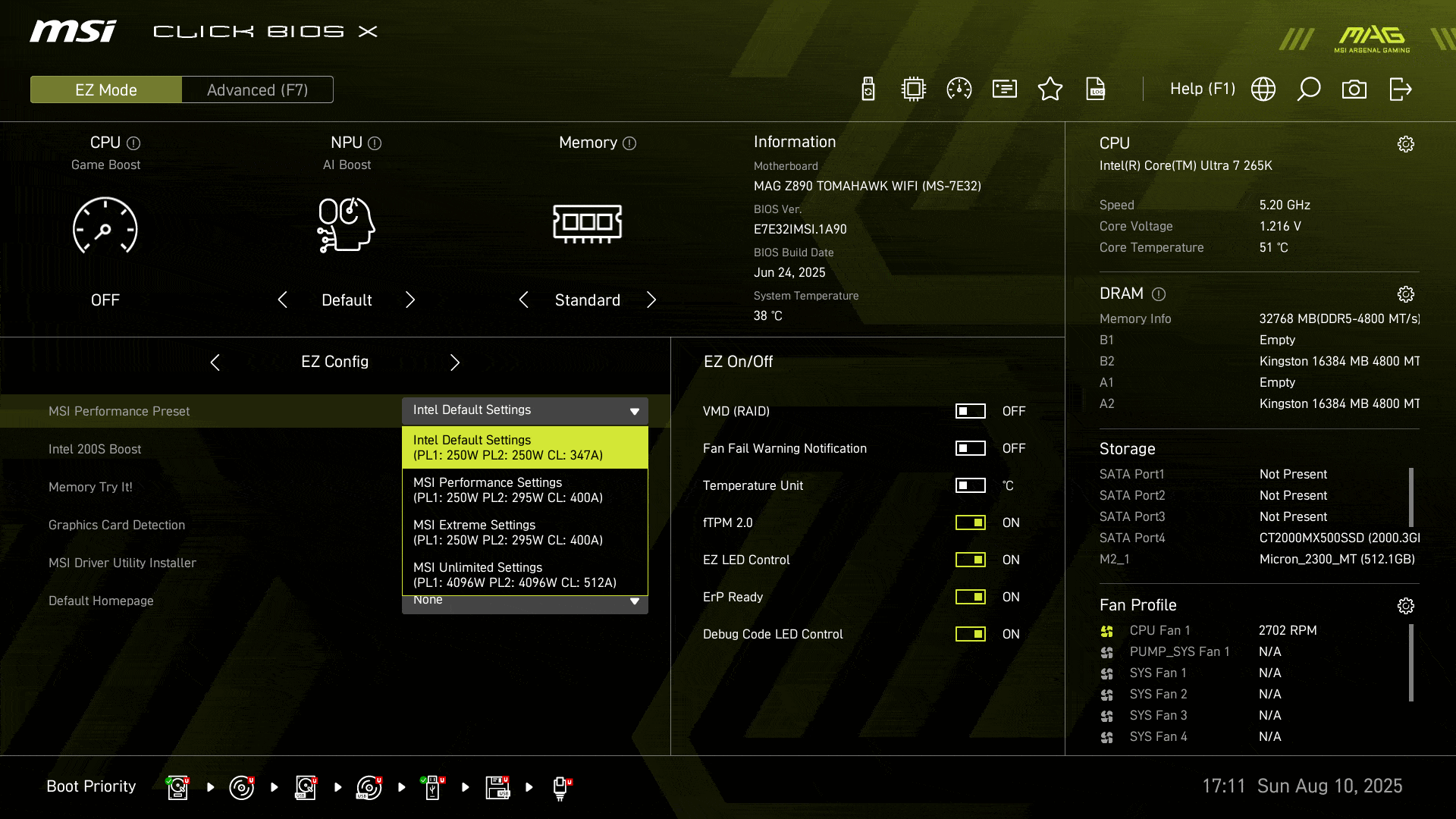Open the board info card toolbar icon
Image resolution: width=1456 pixels, height=819 pixels.
pyautogui.click(x=1005, y=89)
